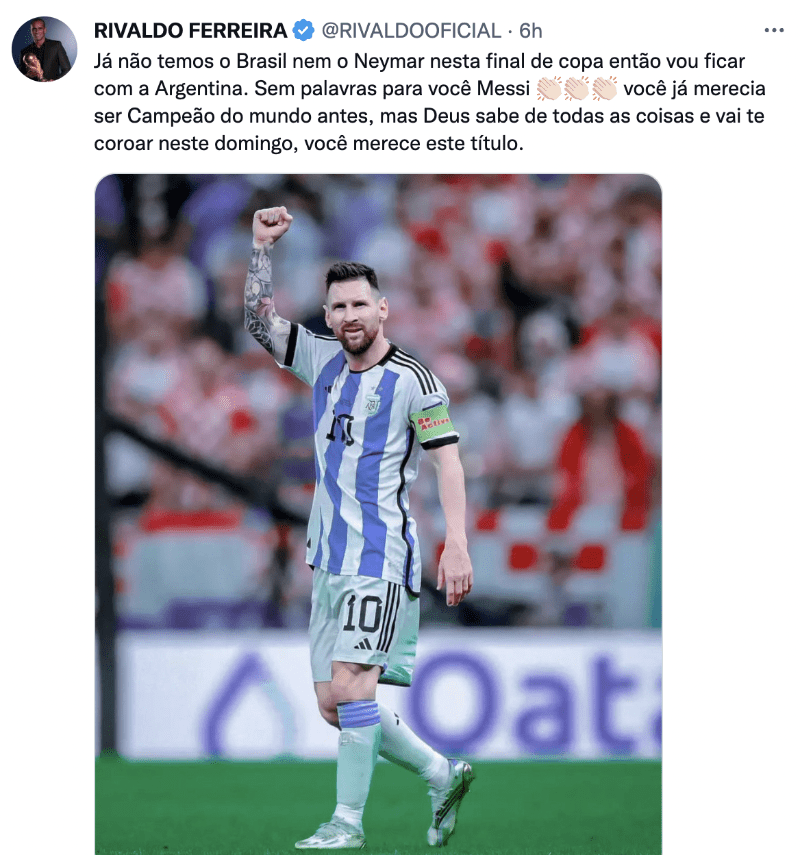Click the first clapping hands emoji
800x855 pixels.
click(549, 88)
